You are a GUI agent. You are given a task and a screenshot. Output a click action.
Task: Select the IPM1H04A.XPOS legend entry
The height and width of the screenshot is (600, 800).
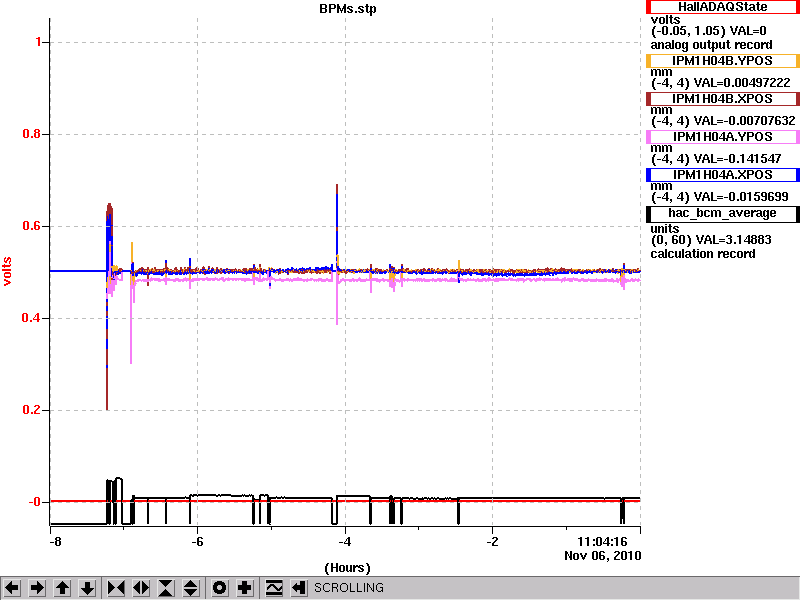[722, 174]
